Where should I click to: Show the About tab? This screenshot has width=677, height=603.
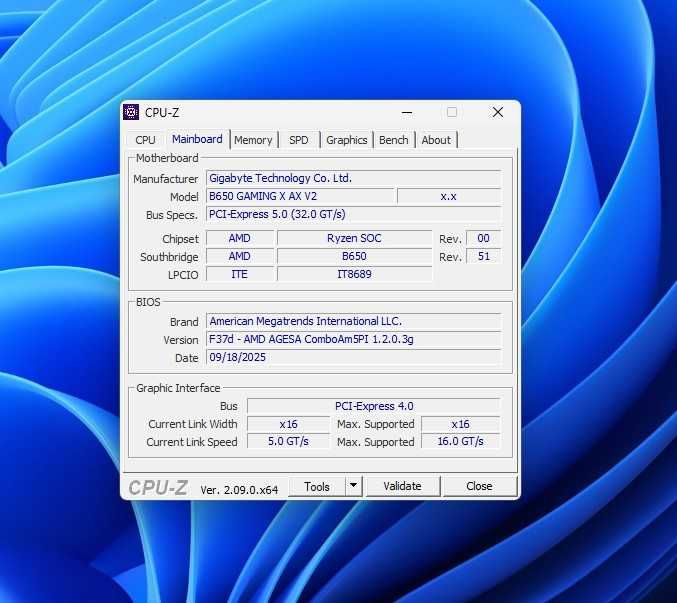pos(436,140)
